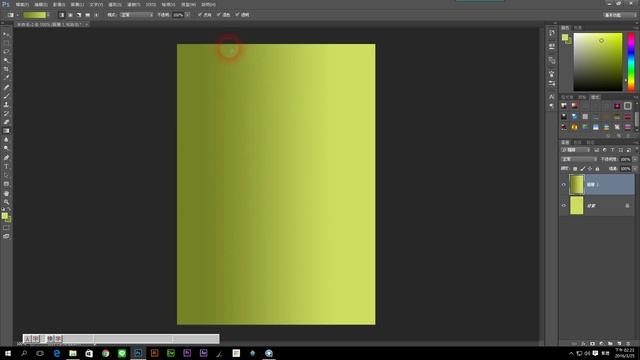Open the layer blend mode dropdown
This screenshot has height=360, width=640.
[579, 159]
